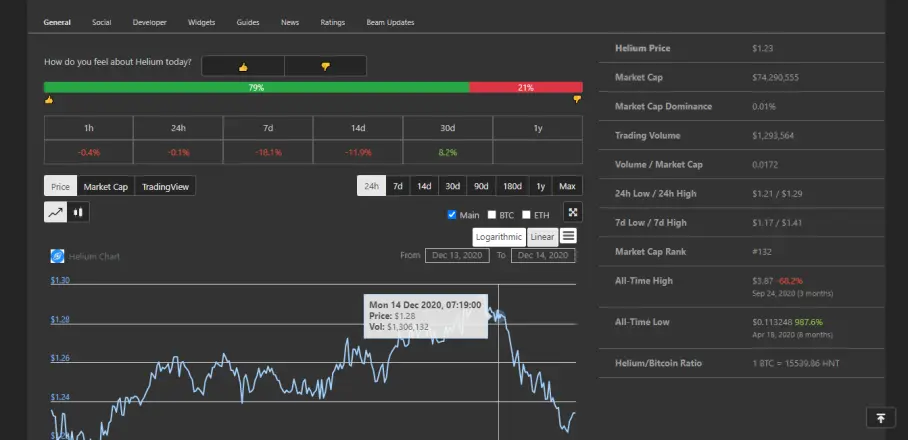Open the Guides tab

248,23
